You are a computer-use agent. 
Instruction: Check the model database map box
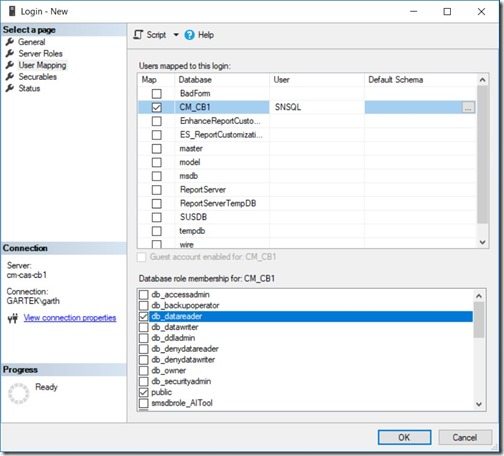157,162
